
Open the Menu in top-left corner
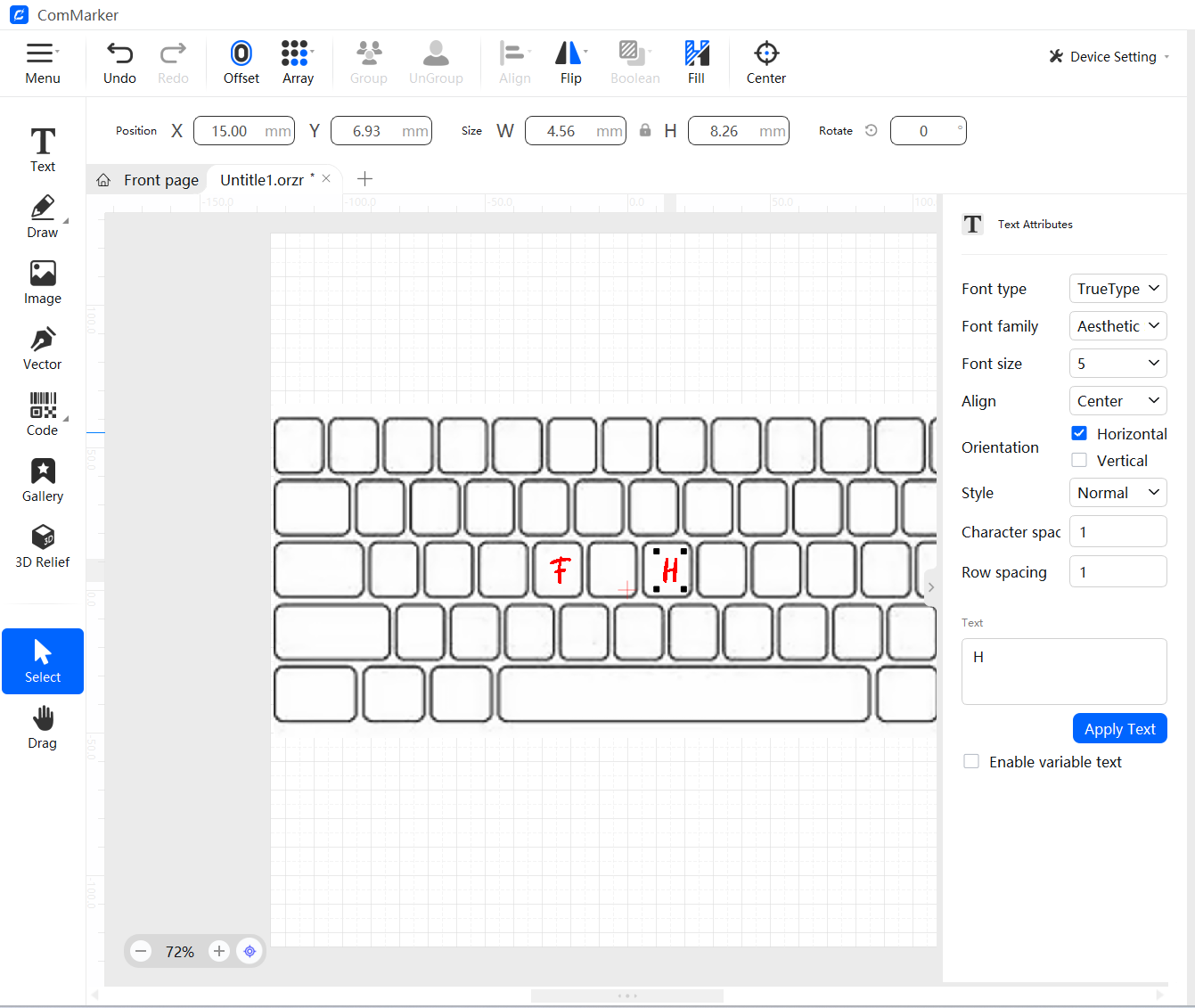pos(42,61)
